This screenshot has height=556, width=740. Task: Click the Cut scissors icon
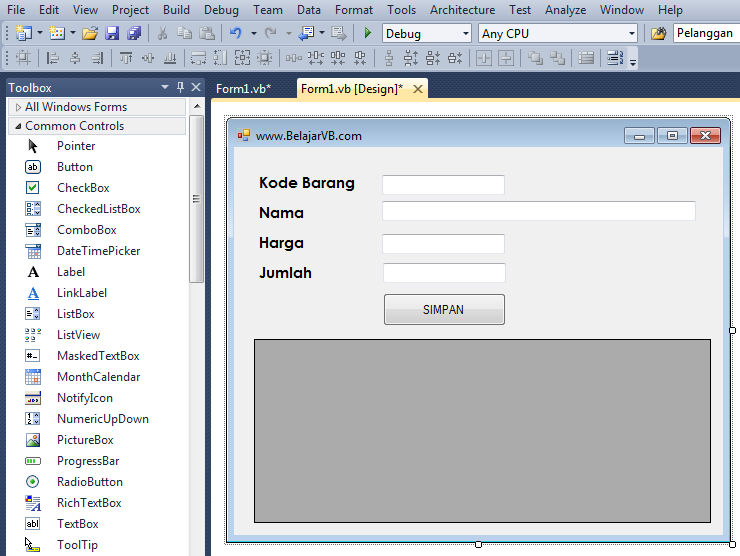tap(162, 33)
